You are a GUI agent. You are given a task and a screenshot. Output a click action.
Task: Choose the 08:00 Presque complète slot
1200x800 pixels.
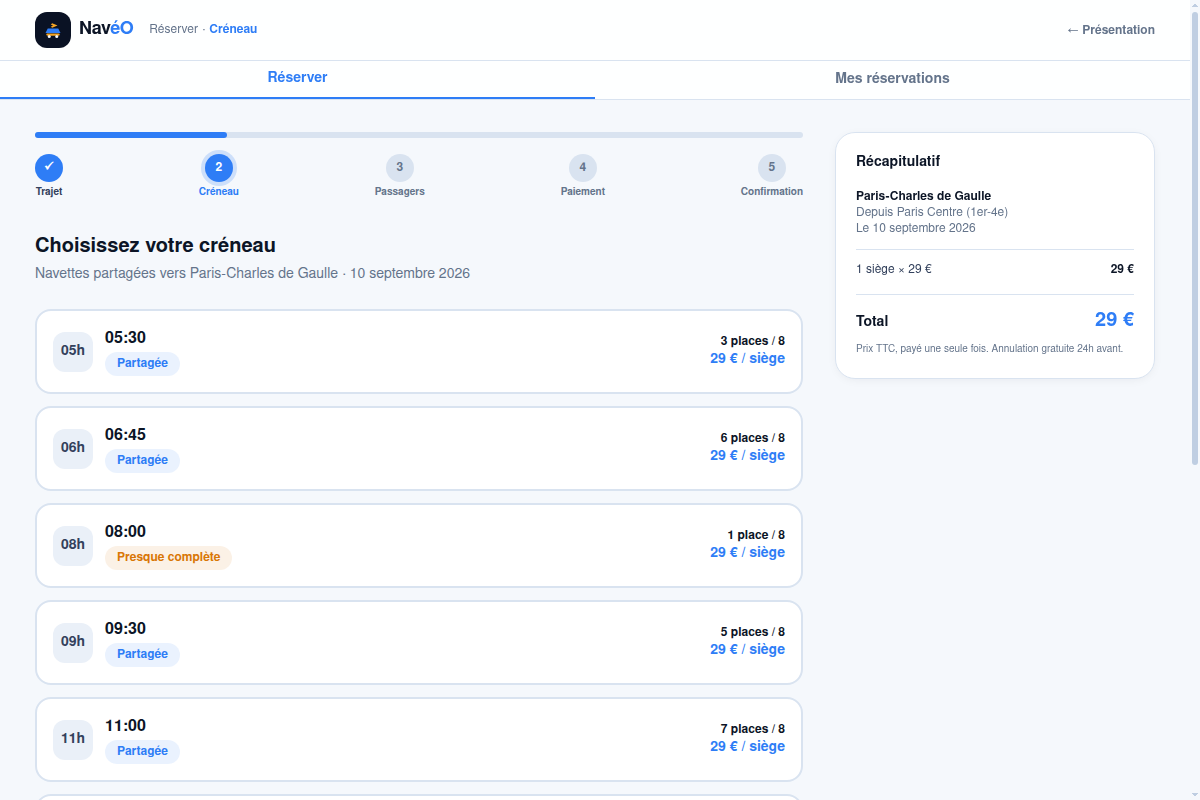pos(419,545)
